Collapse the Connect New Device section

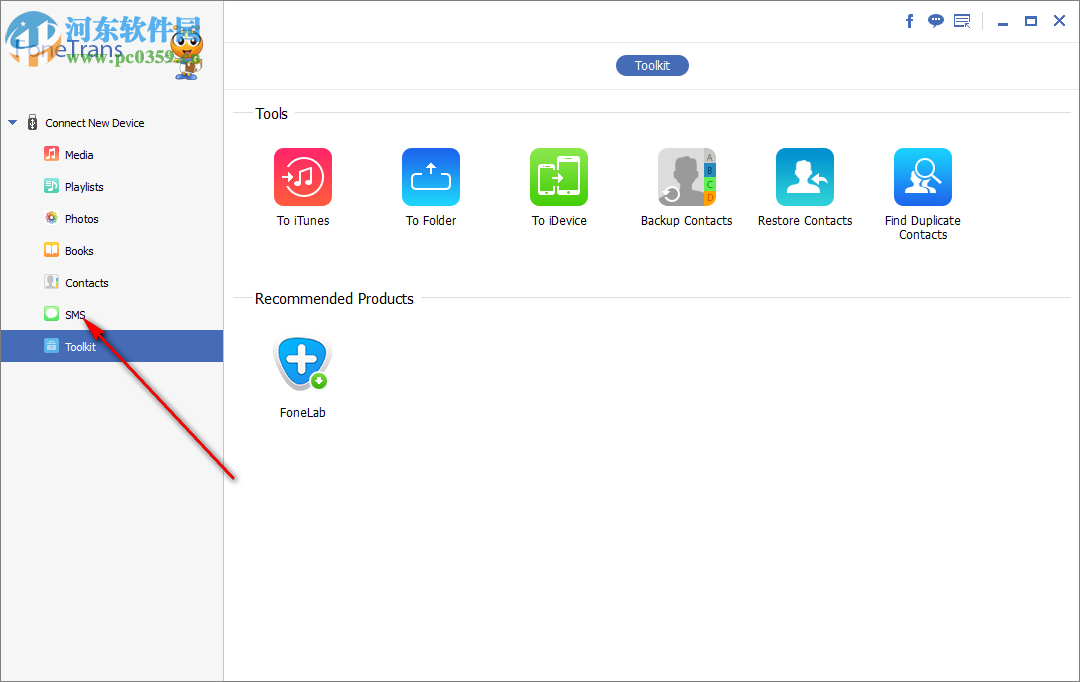(x=12, y=122)
